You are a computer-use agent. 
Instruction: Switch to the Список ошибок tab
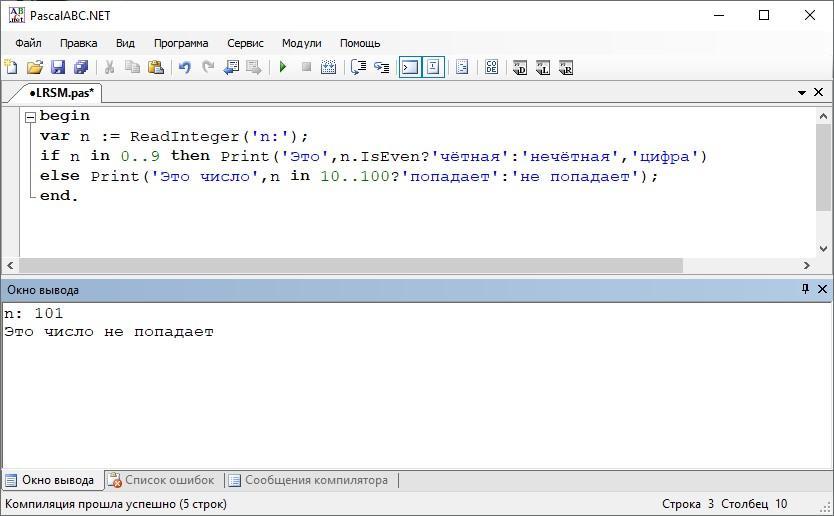point(161,480)
